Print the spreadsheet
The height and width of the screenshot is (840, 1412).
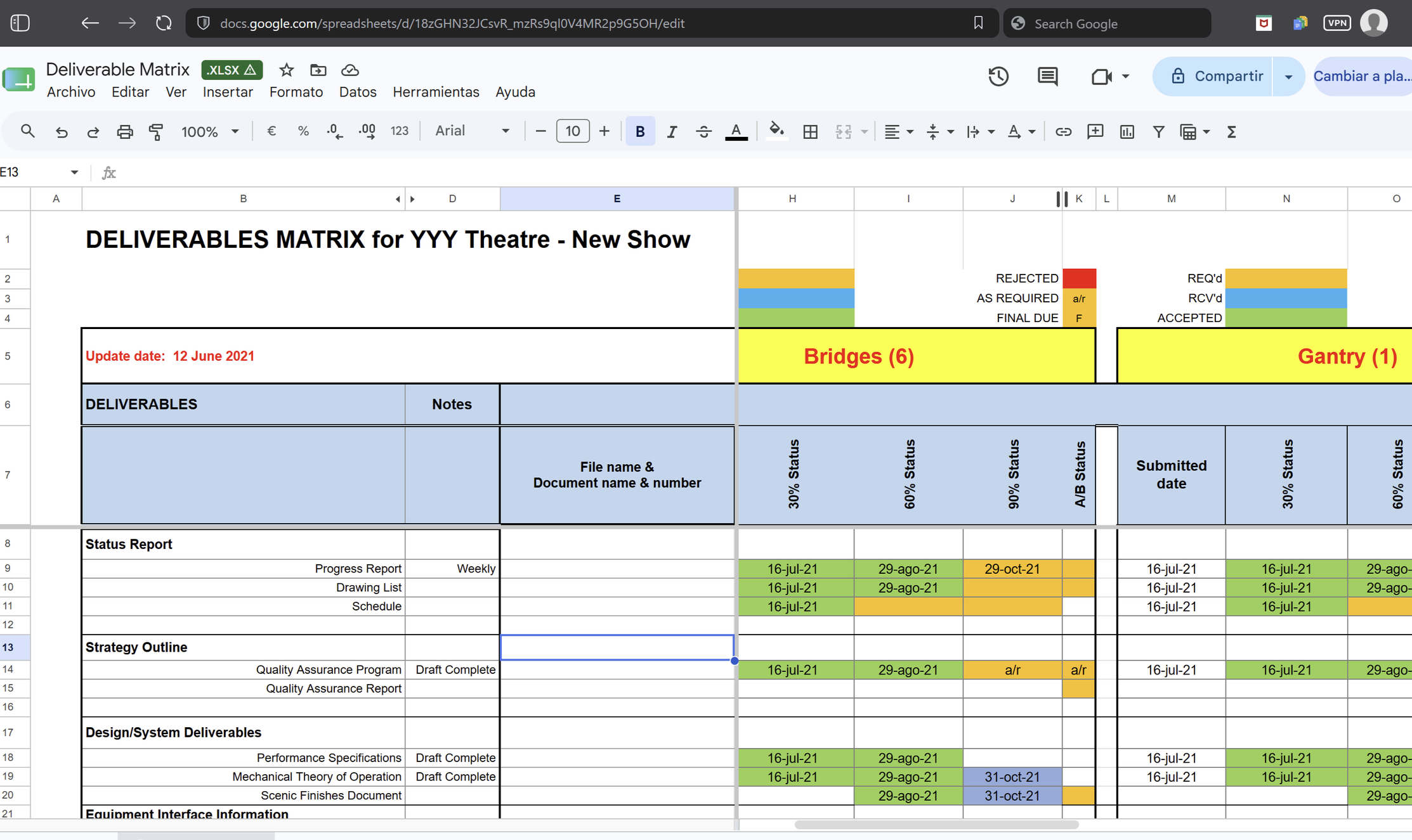[125, 131]
